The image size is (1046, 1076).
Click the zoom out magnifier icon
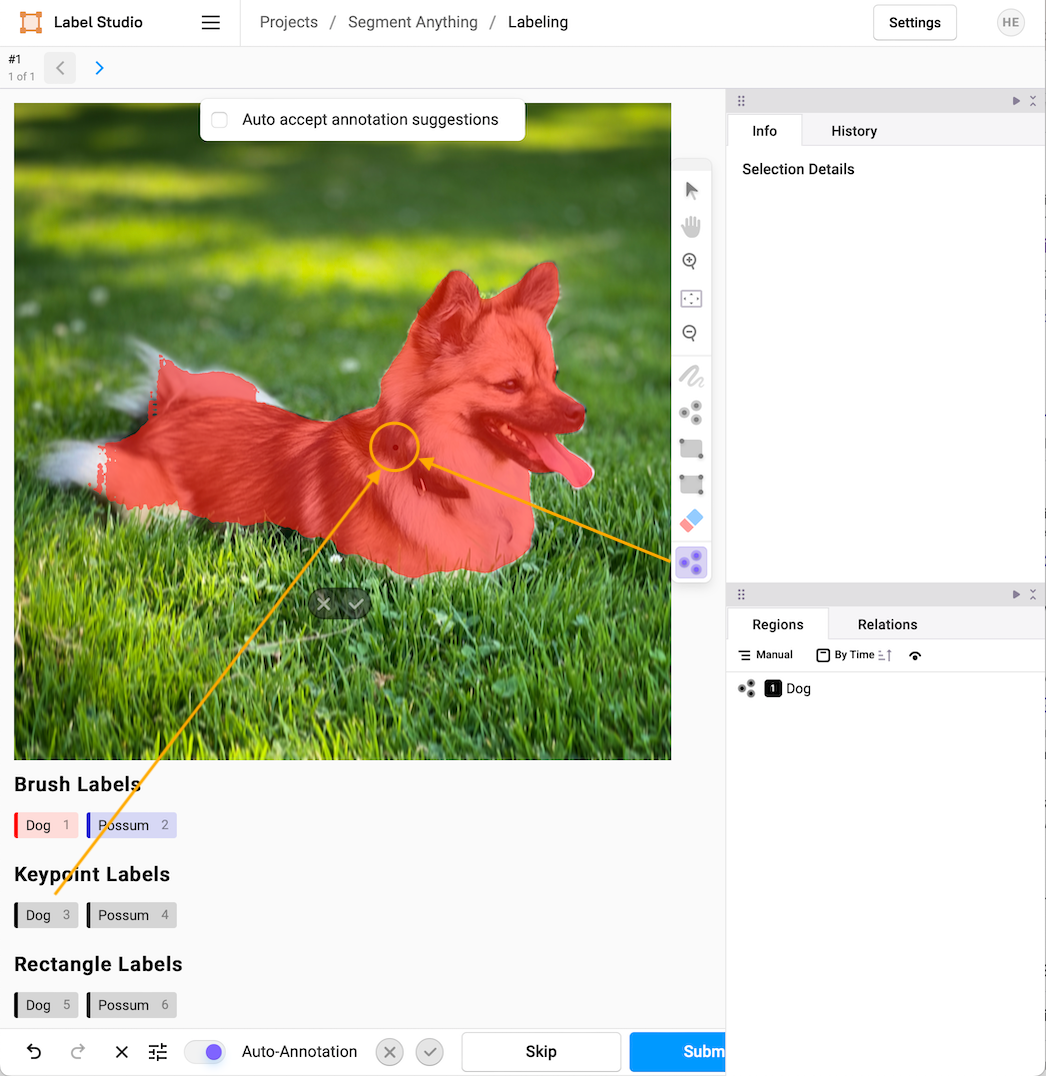tap(690, 334)
